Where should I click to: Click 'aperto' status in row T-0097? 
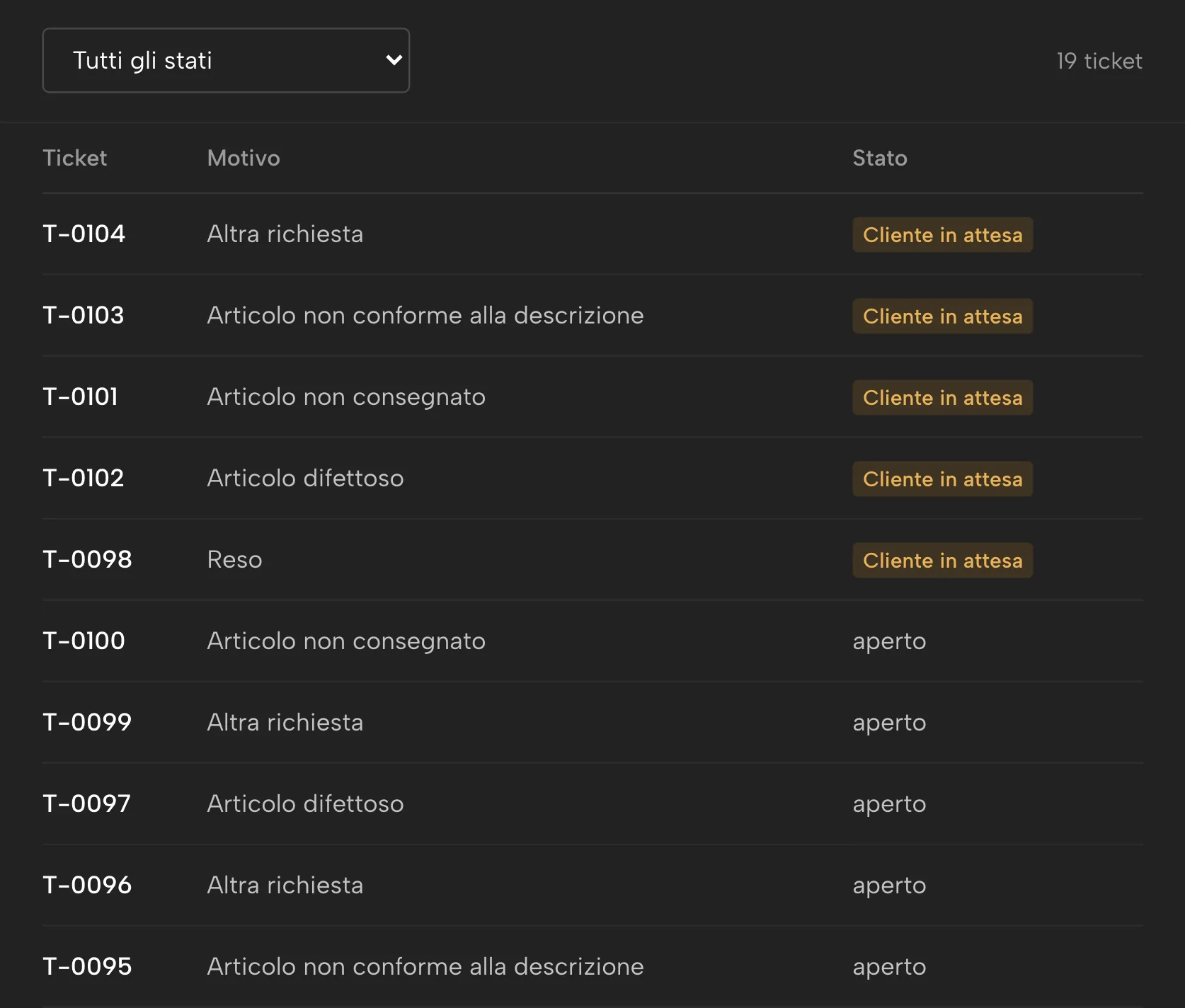[889, 804]
